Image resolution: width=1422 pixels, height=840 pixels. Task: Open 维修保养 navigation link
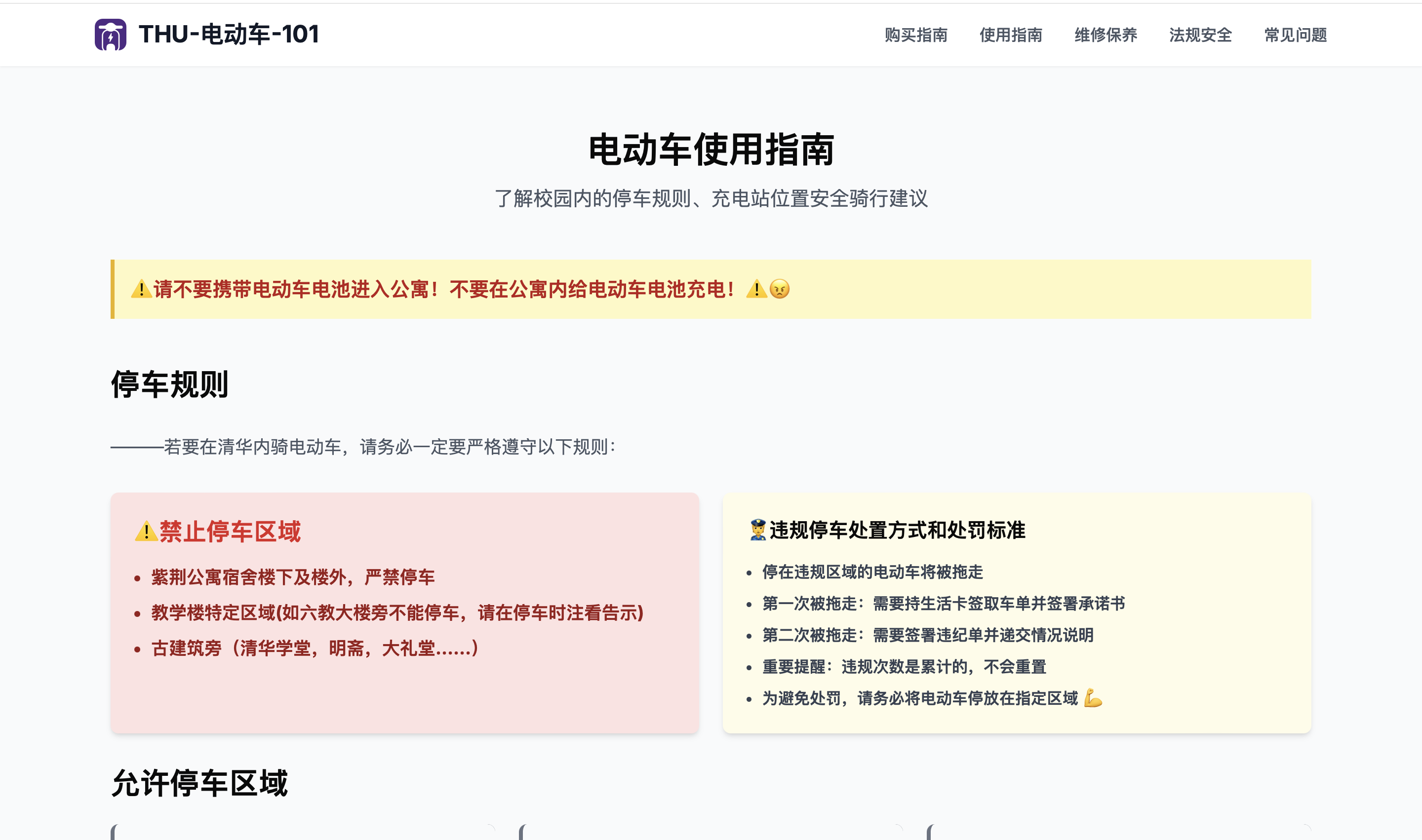(x=1106, y=35)
